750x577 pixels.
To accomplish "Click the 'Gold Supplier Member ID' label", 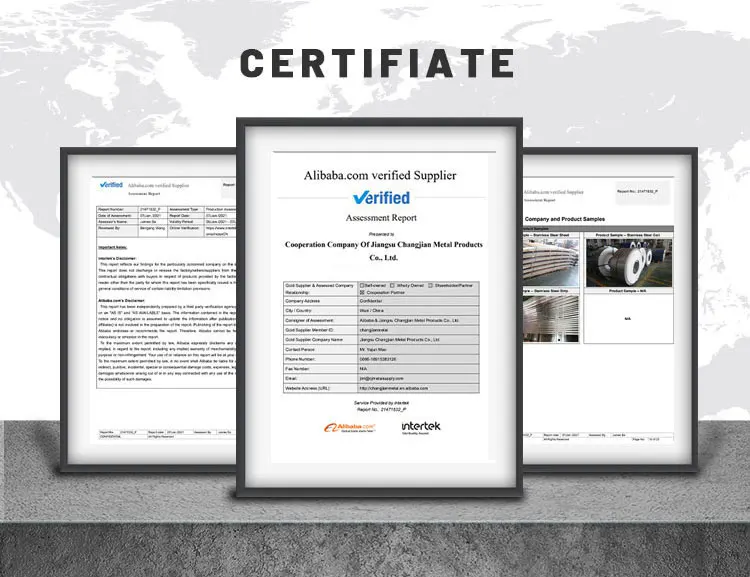I will (x=309, y=330).
